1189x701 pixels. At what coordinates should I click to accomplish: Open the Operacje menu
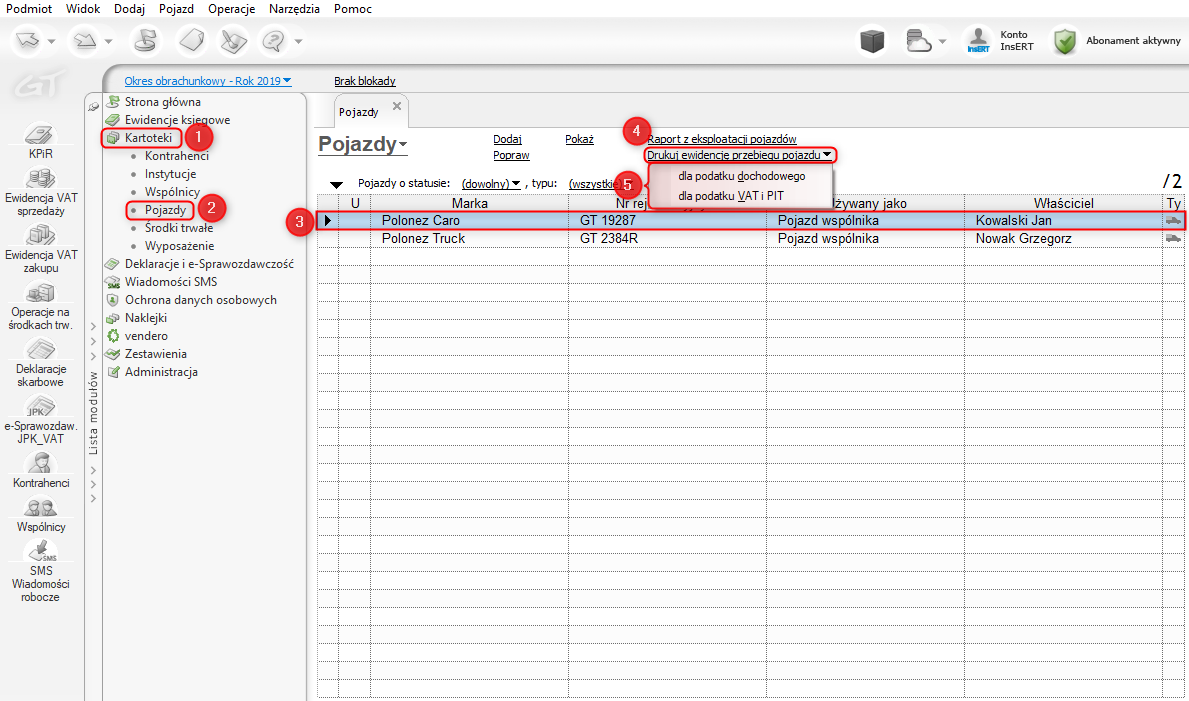231,9
